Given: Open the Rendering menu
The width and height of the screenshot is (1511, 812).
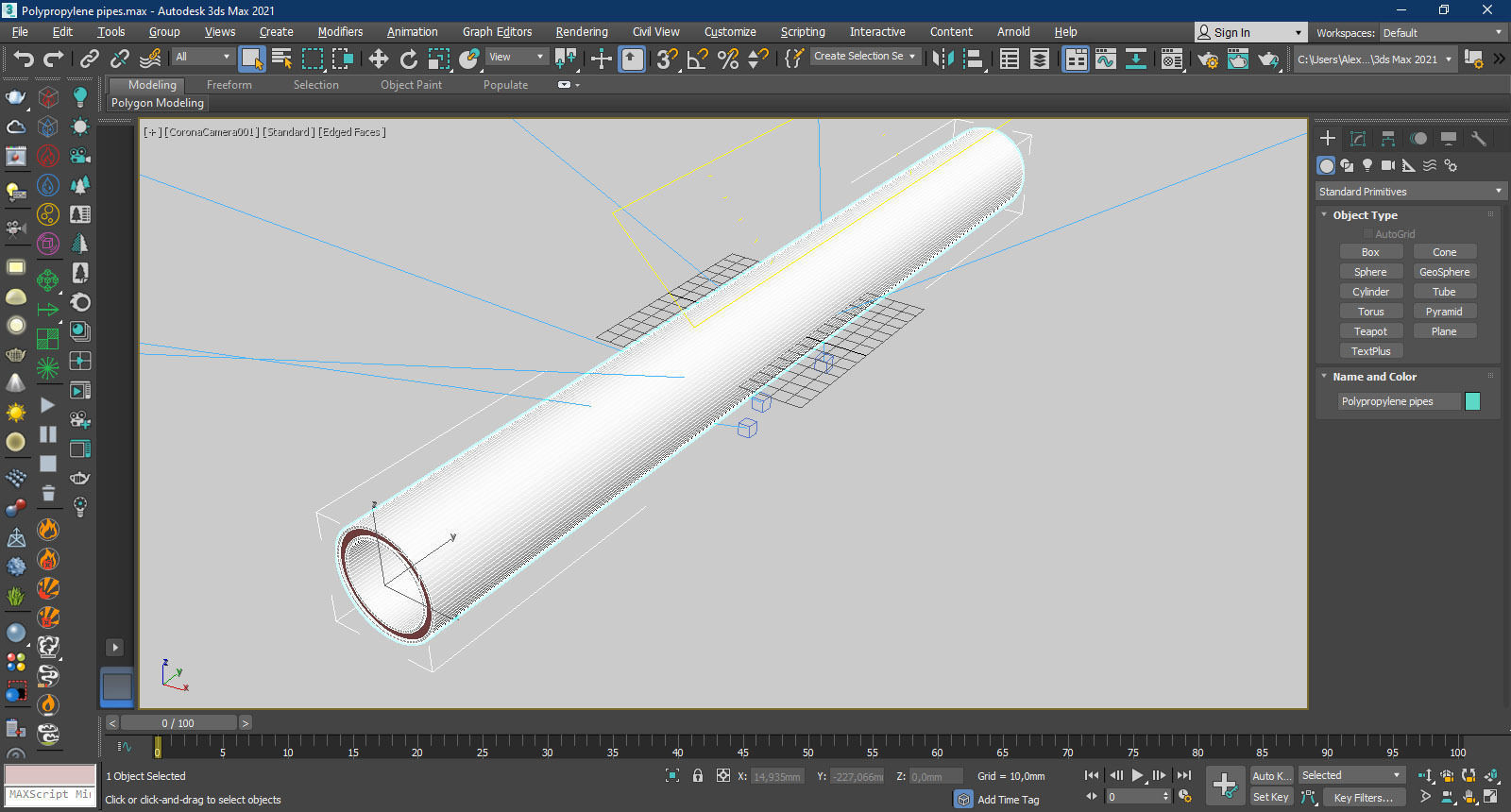Looking at the screenshot, I should coord(582,32).
